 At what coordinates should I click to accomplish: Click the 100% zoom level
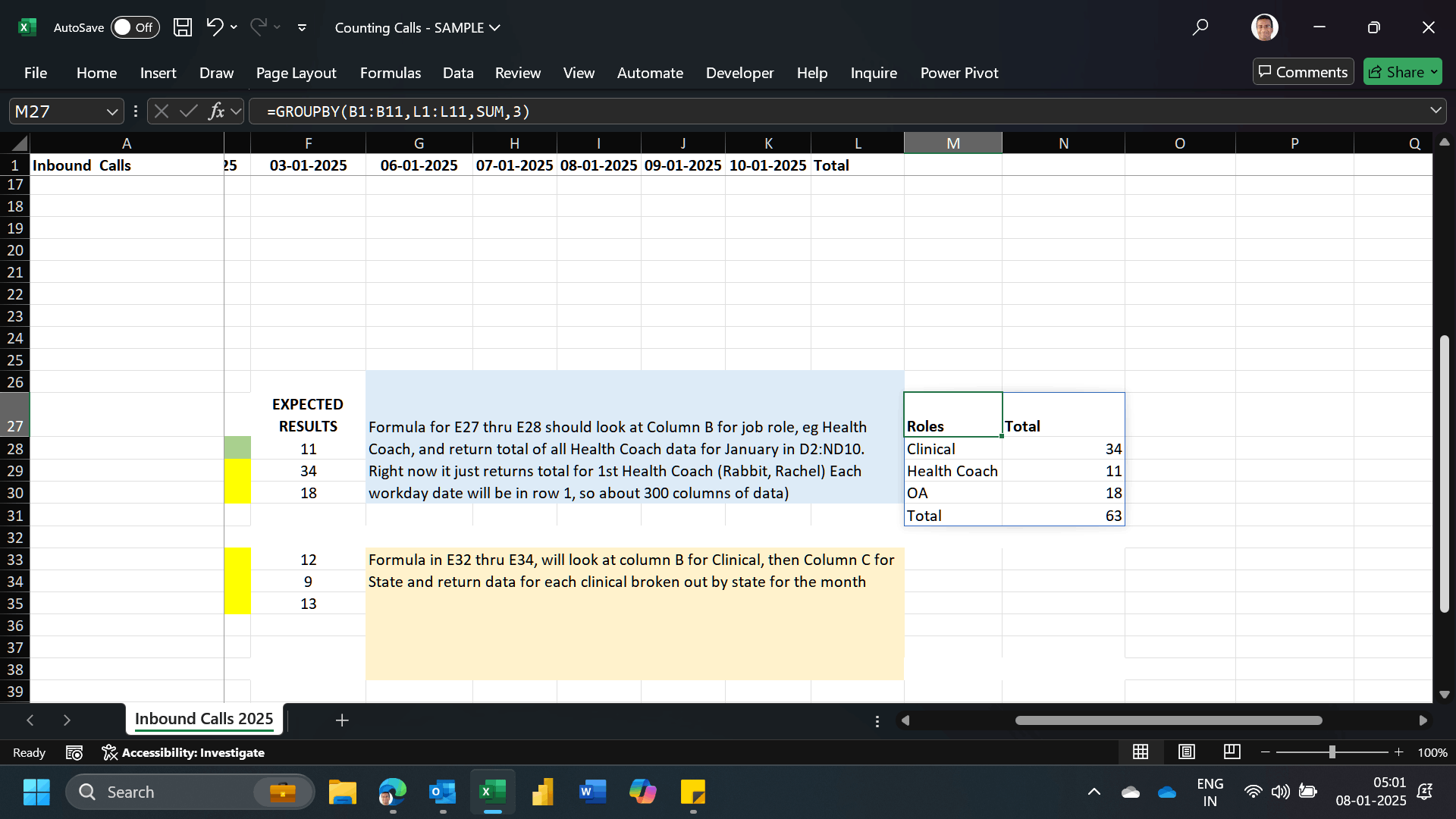(1432, 752)
